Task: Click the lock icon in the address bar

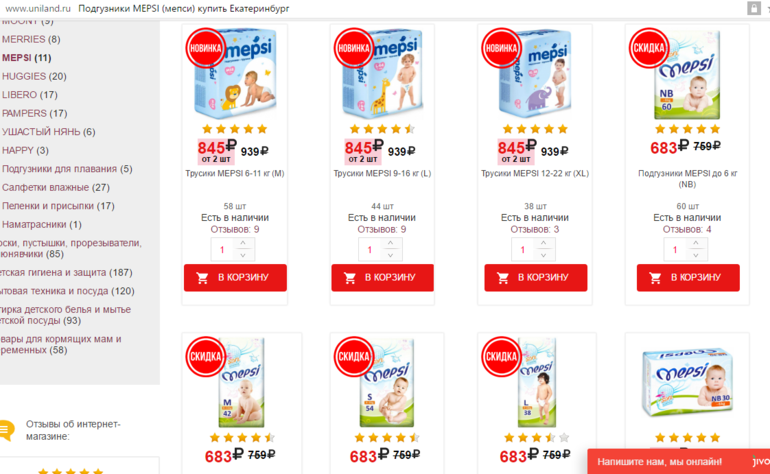Action: click(x=753, y=8)
